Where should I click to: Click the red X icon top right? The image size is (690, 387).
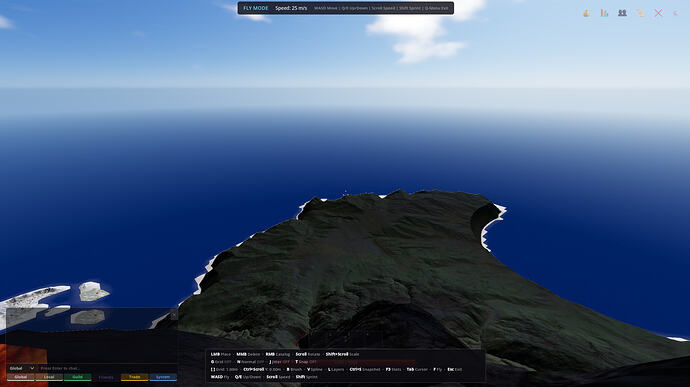tap(658, 13)
